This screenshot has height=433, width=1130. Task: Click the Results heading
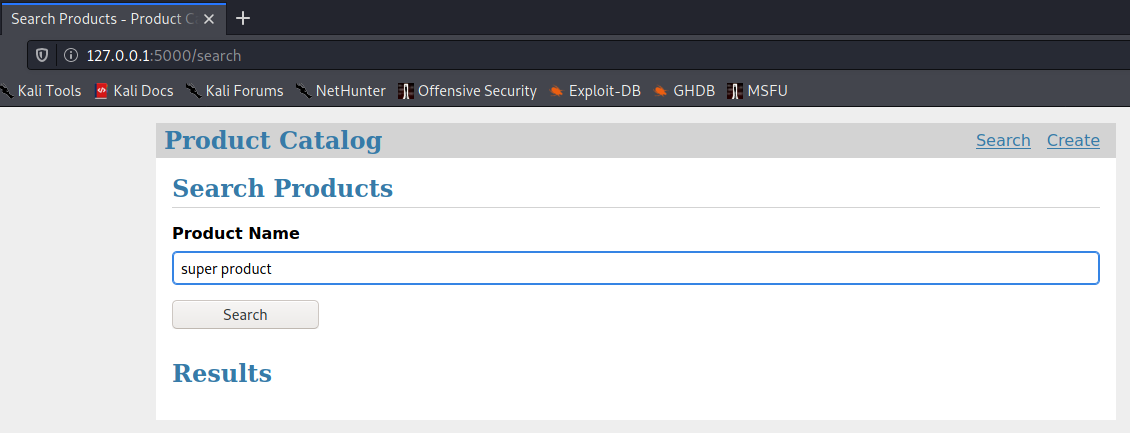click(222, 373)
